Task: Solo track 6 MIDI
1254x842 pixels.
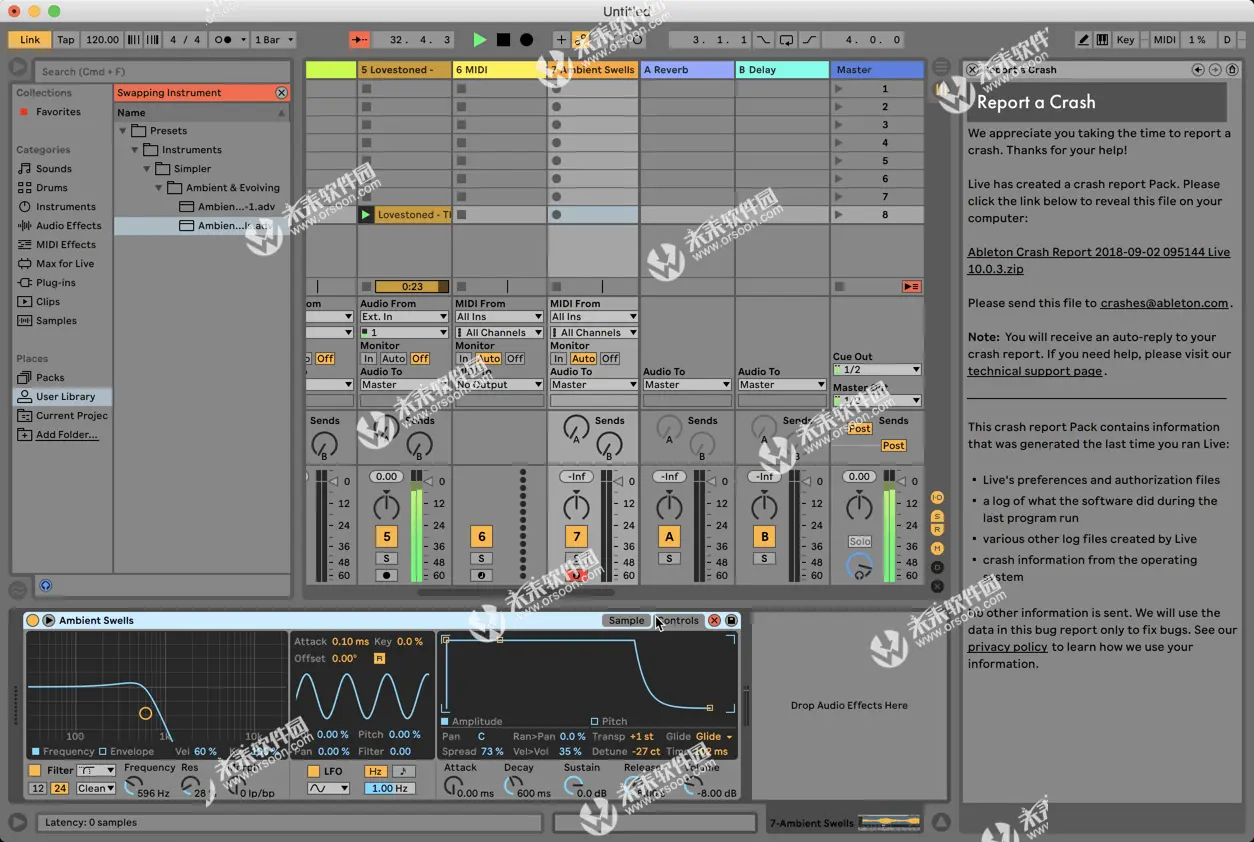Action: [481, 559]
